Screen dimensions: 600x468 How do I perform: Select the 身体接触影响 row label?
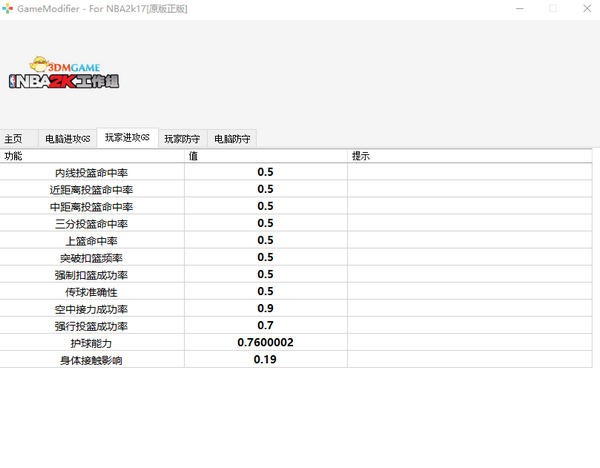click(x=91, y=360)
